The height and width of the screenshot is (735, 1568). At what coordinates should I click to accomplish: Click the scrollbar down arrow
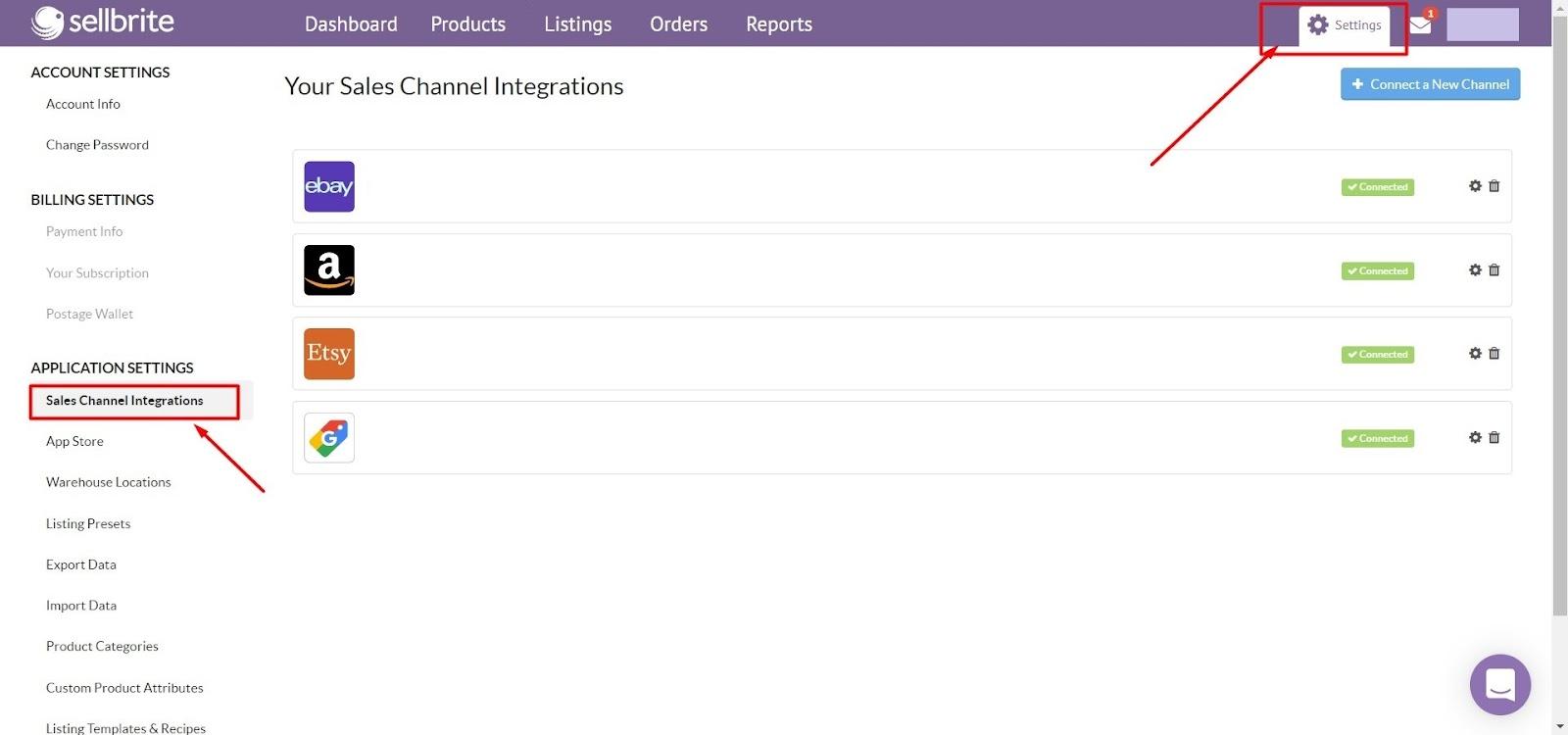1560,727
